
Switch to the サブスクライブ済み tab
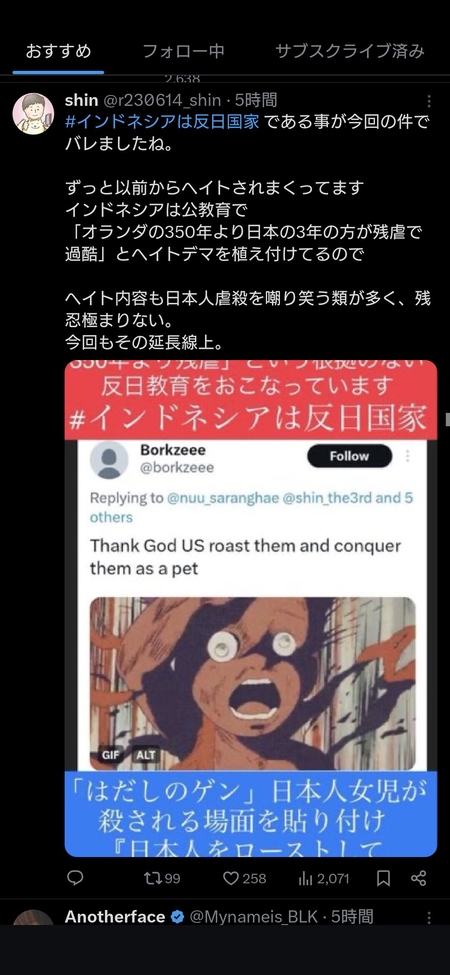pos(350,51)
